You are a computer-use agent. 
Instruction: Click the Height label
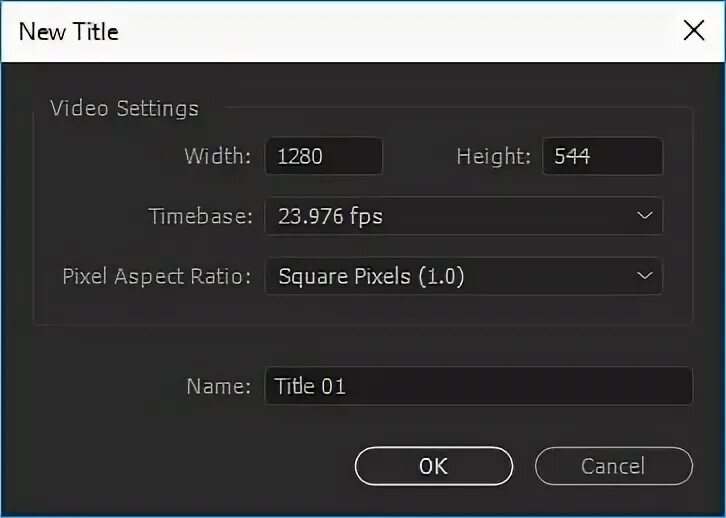pos(493,157)
